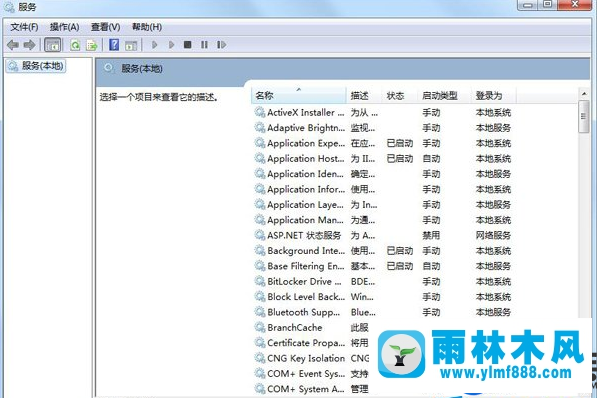Select Application Man... service

383,220
